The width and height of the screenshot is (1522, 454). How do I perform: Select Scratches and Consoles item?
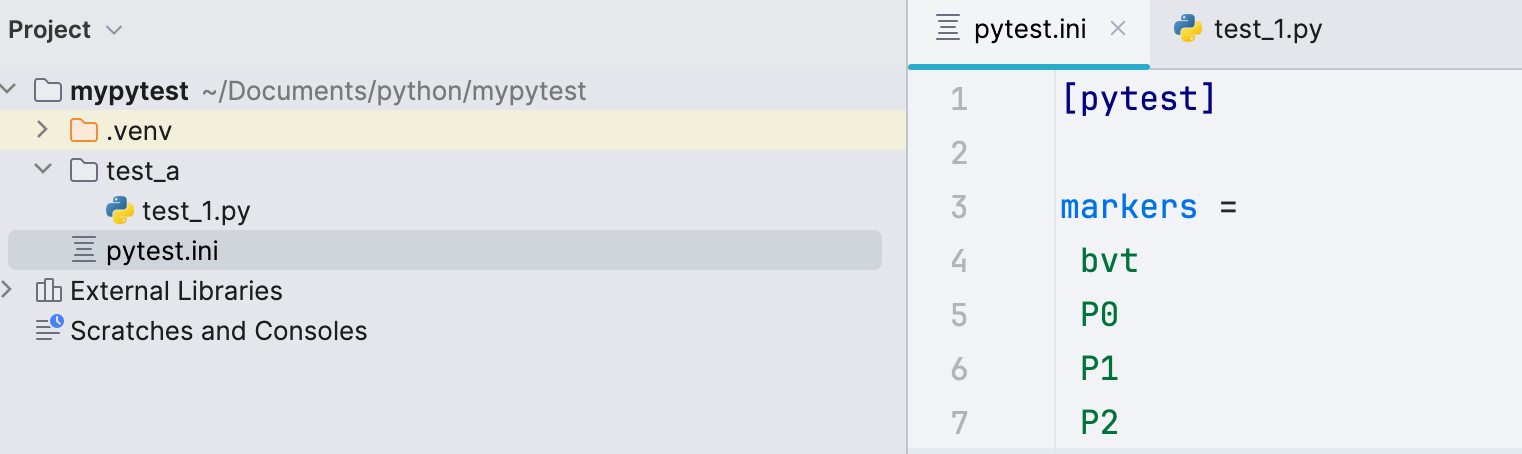pyautogui.click(x=218, y=331)
